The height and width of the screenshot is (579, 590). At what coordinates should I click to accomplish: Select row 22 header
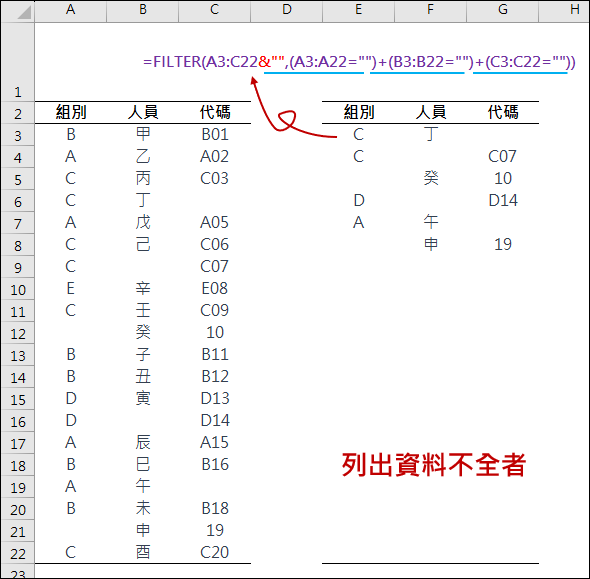click(x=18, y=553)
